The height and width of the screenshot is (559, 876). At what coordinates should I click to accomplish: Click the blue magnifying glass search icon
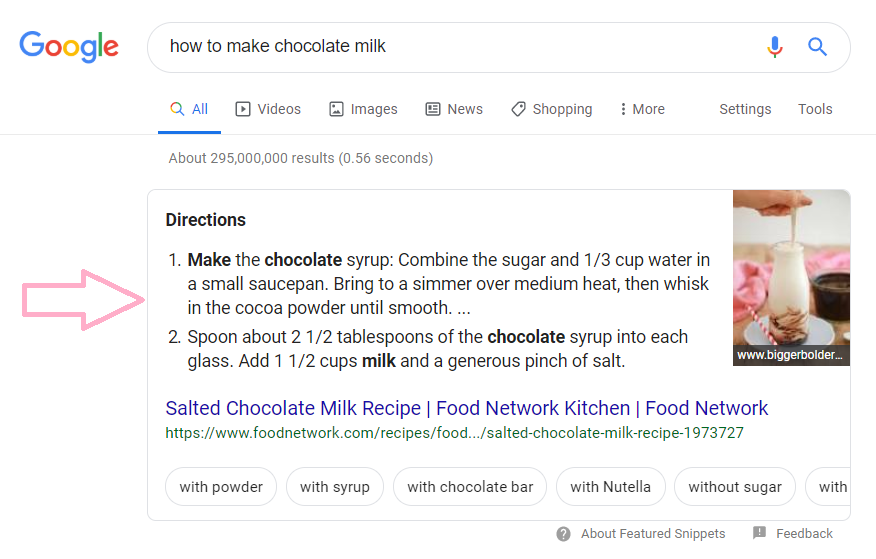tap(818, 47)
